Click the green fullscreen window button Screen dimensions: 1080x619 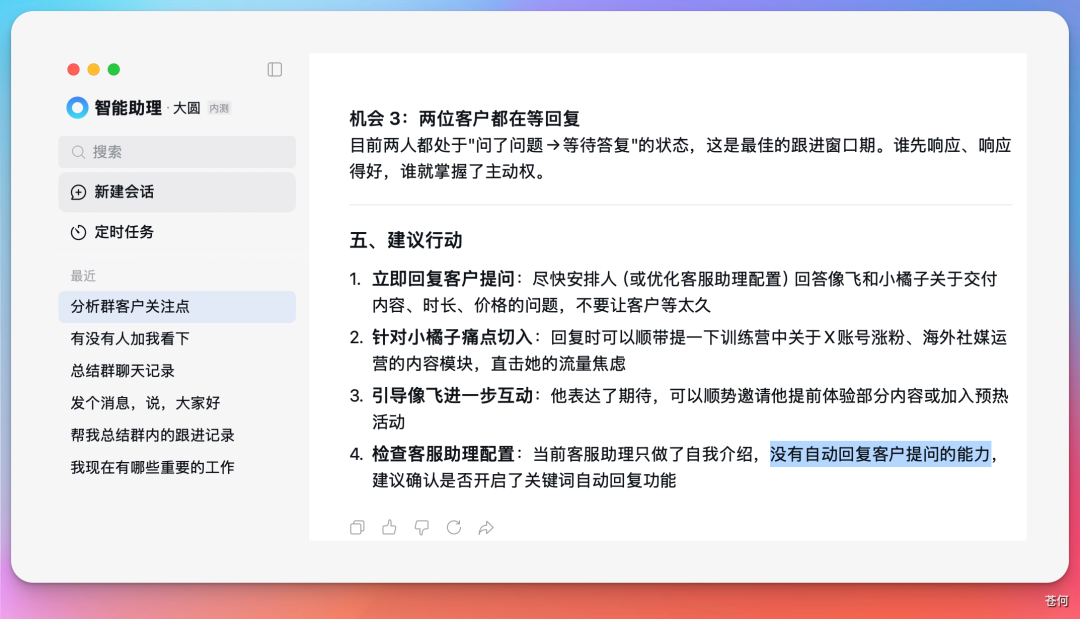(x=114, y=70)
